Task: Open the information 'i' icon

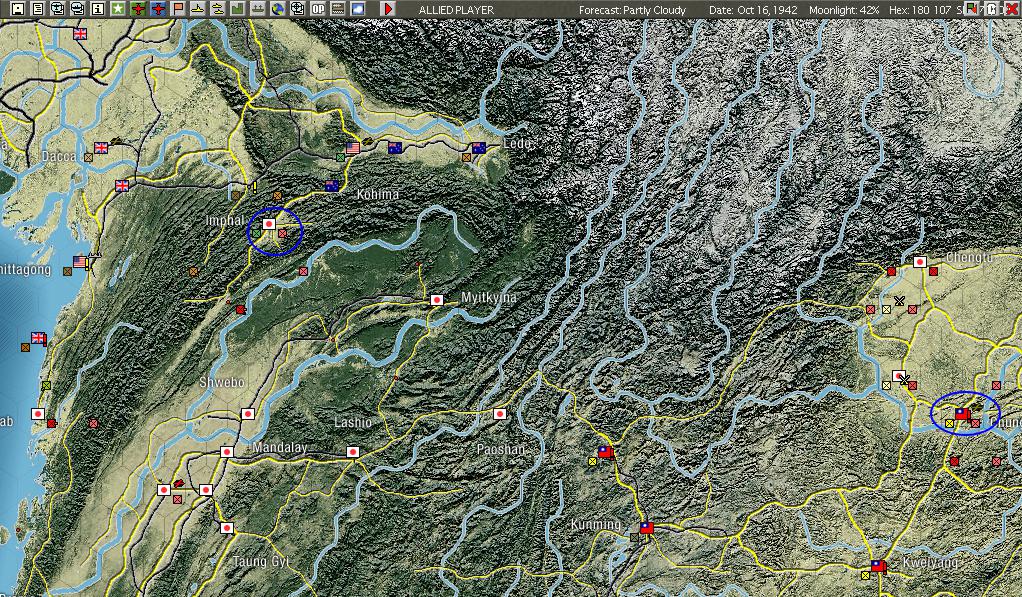Action: pyautogui.click(x=98, y=9)
